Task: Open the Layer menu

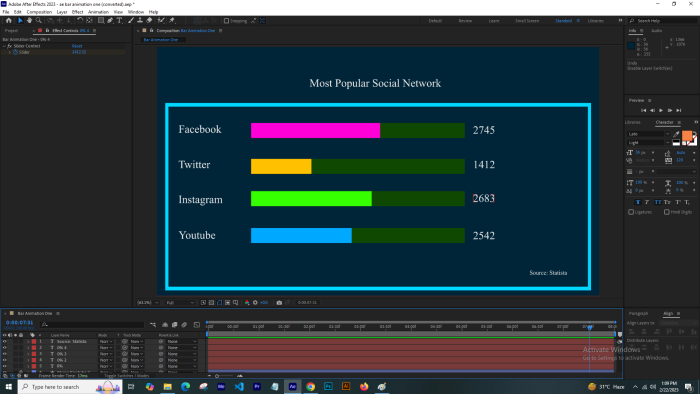Action: (62, 12)
